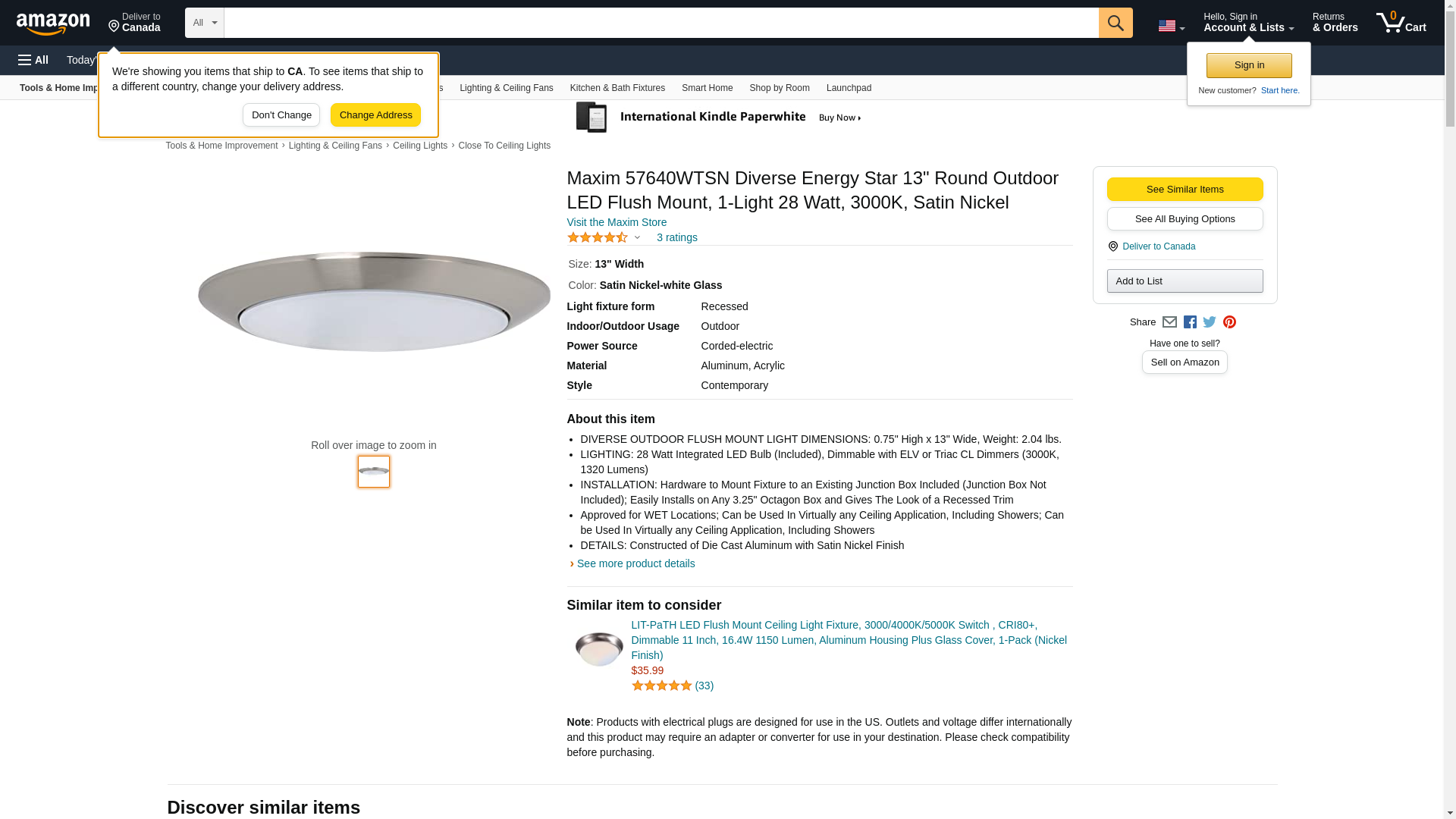Select the product image thumbnail

click(374, 472)
